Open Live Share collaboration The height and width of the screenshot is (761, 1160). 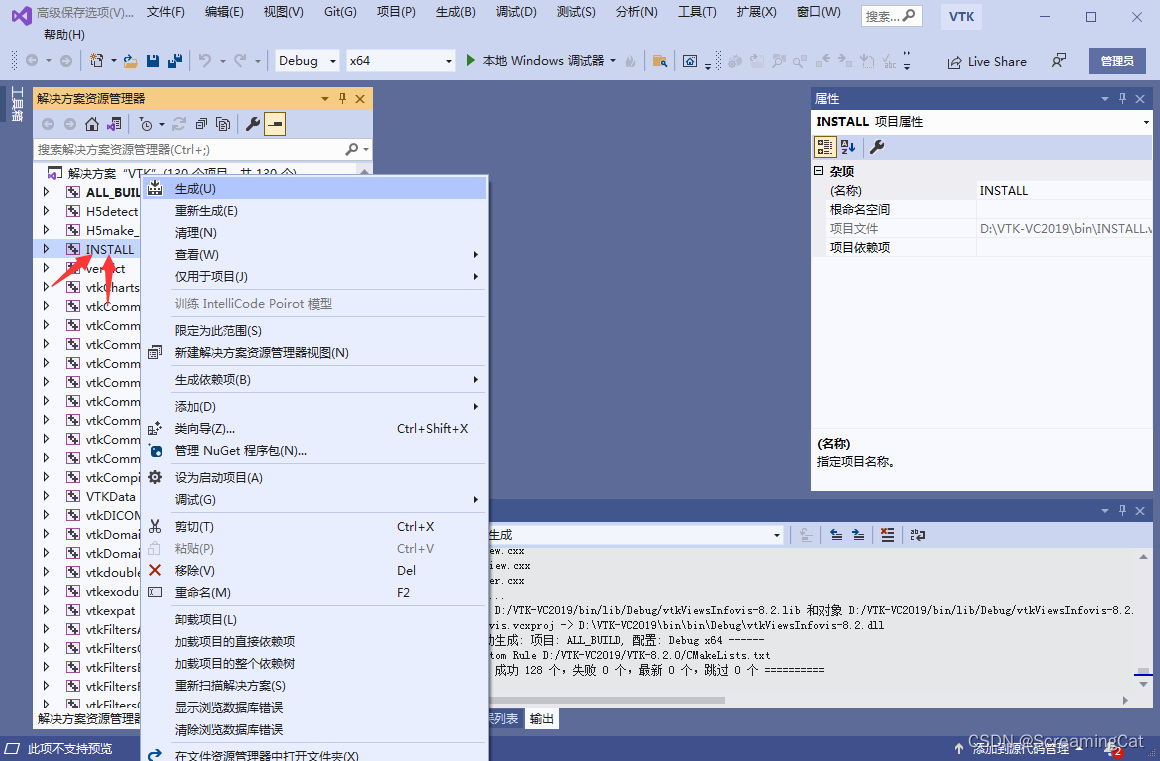click(987, 61)
